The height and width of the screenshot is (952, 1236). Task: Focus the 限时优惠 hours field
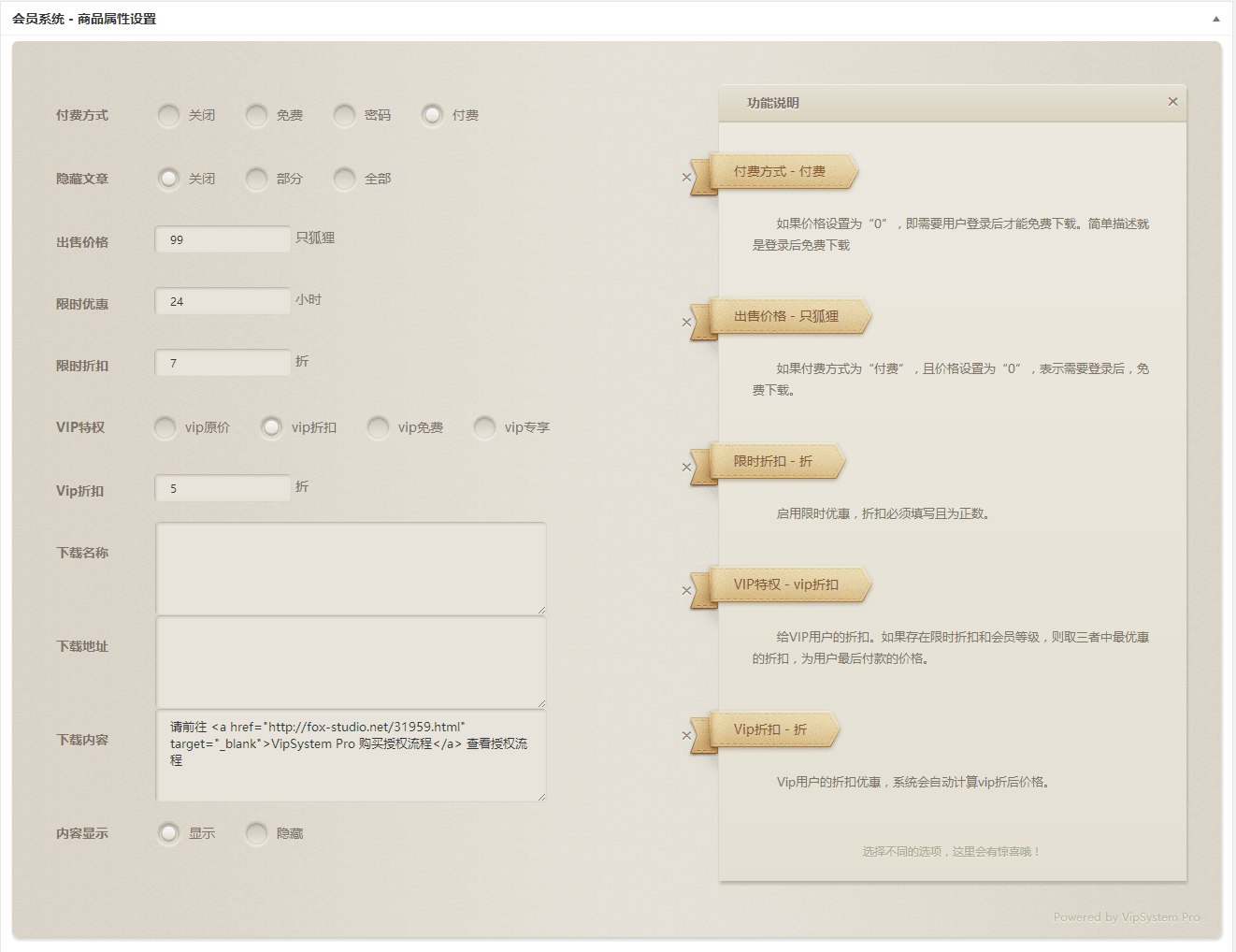coord(223,301)
